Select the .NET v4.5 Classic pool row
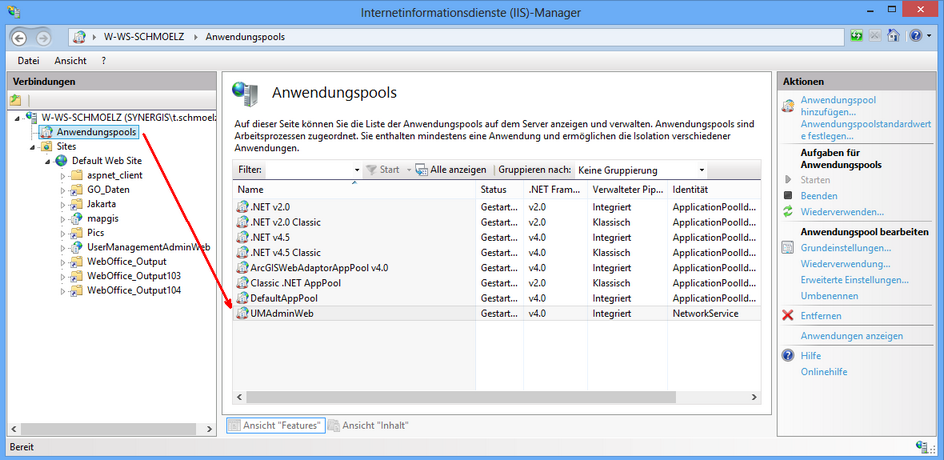This screenshot has height=460, width=944. (497, 252)
